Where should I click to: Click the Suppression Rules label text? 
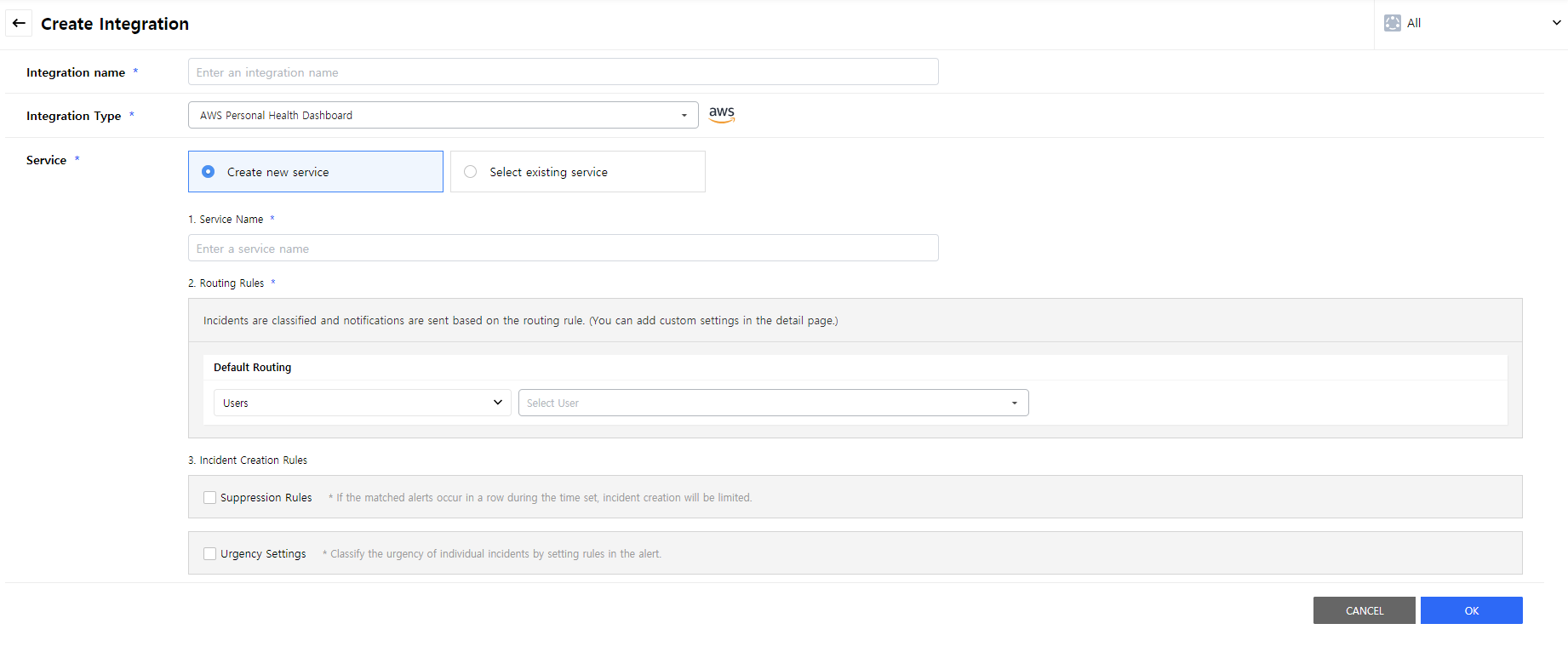pyautogui.click(x=266, y=498)
